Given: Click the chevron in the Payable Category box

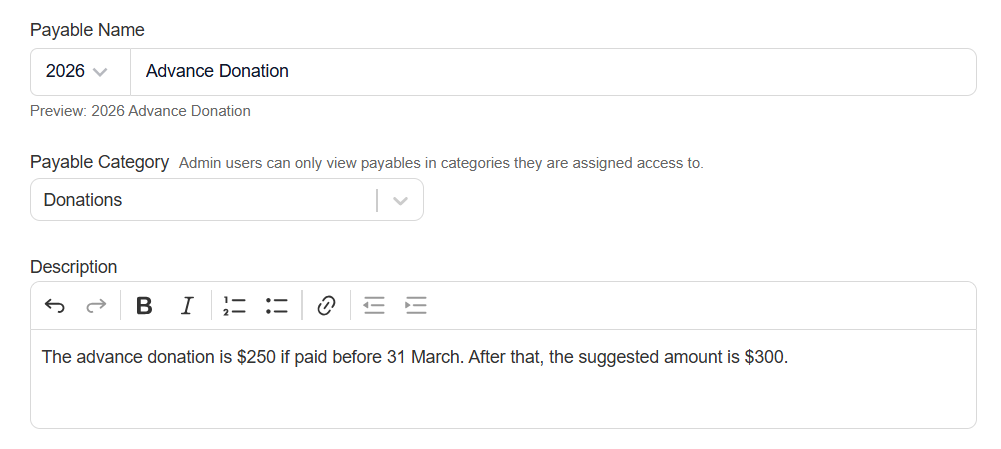Looking at the screenshot, I should (401, 200).
